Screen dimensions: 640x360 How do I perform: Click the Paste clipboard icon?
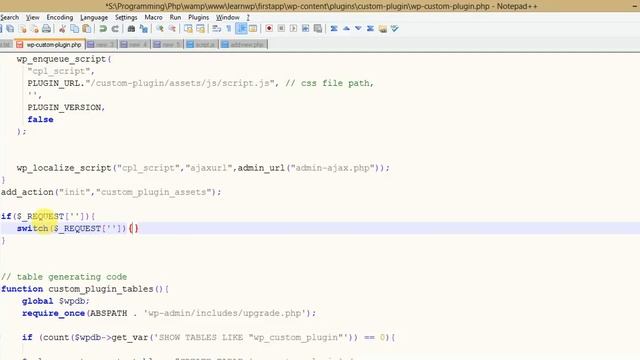(x=87, y=29)
